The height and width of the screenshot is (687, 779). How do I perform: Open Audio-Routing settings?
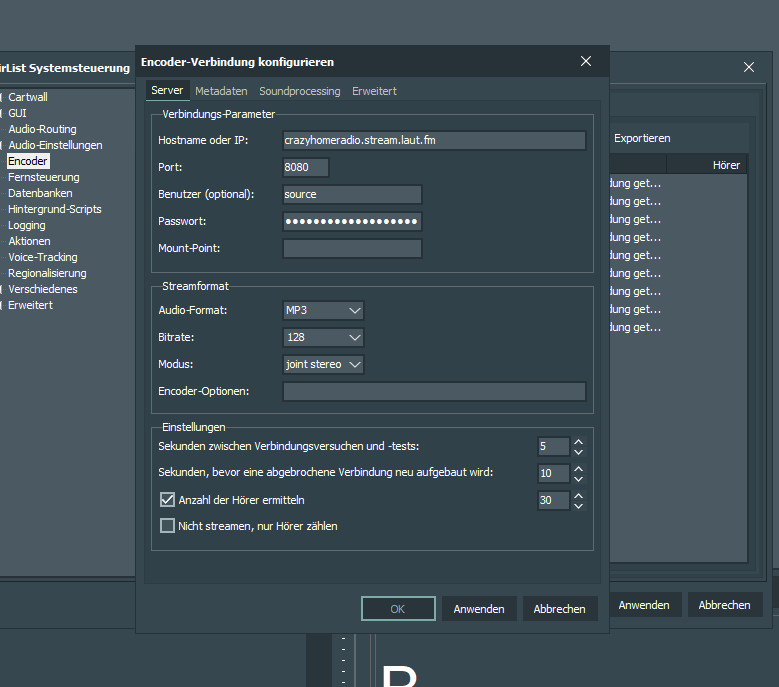42,129
